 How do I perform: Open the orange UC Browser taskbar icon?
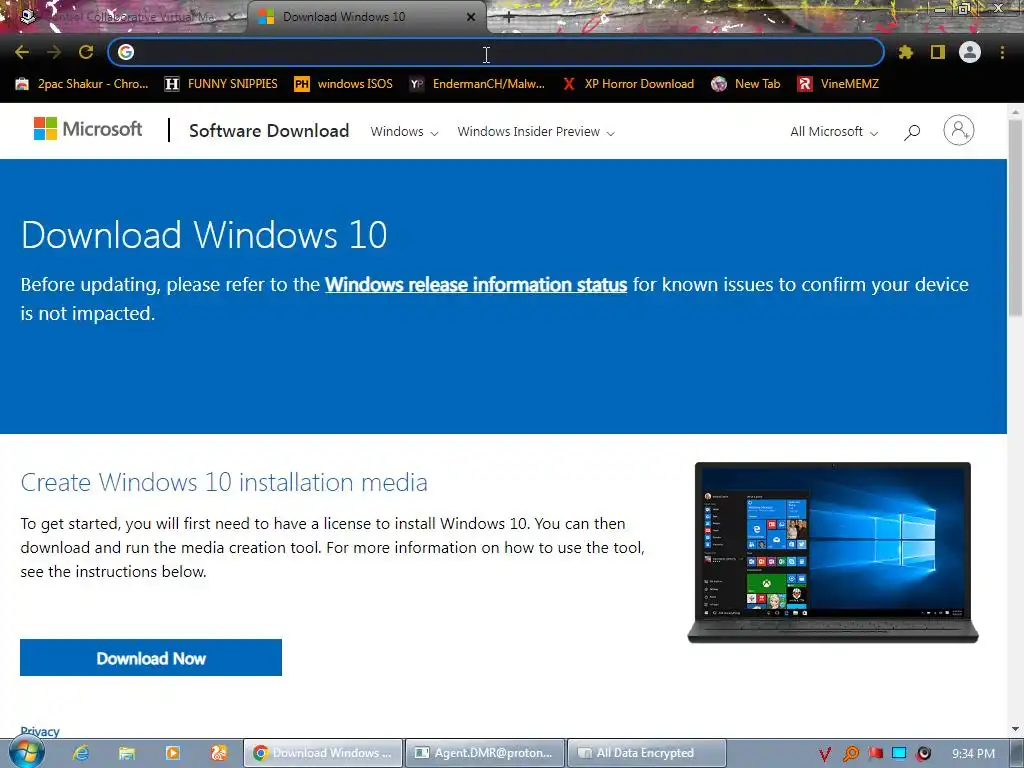click(219, 753)
